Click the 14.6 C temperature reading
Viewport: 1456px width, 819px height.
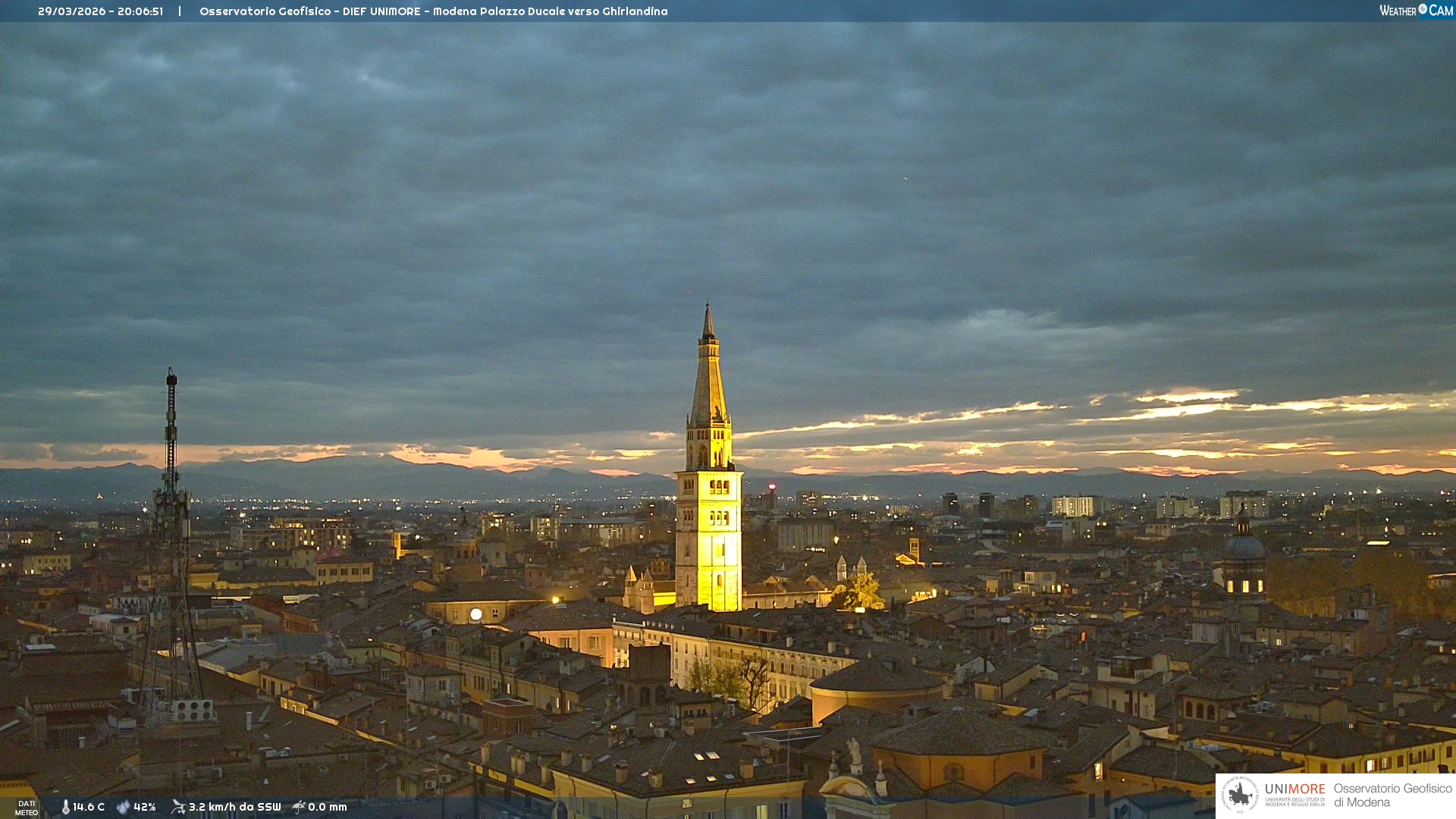(x=89, y=807)
